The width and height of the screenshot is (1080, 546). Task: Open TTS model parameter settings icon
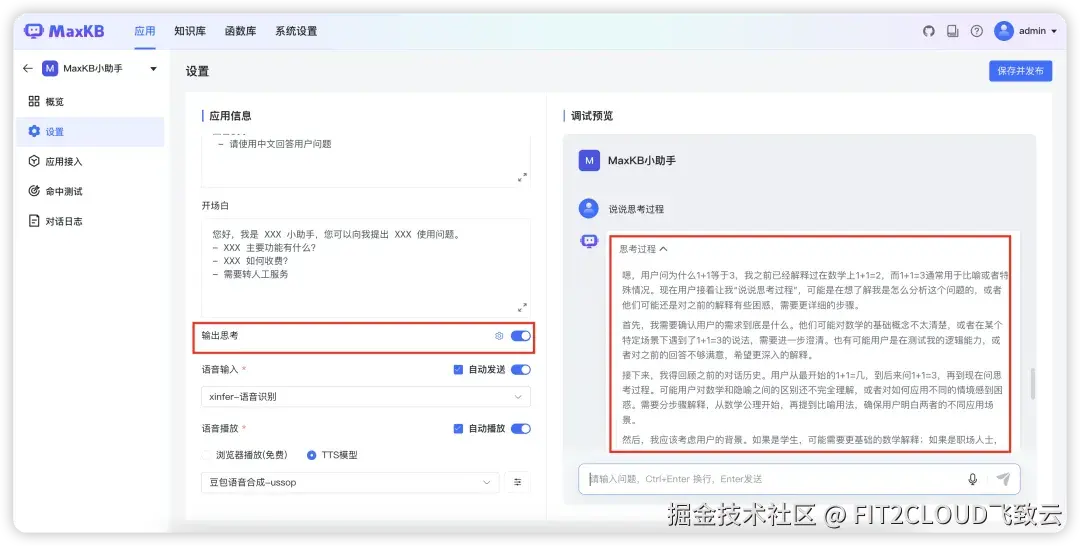(x=517, y=483)
